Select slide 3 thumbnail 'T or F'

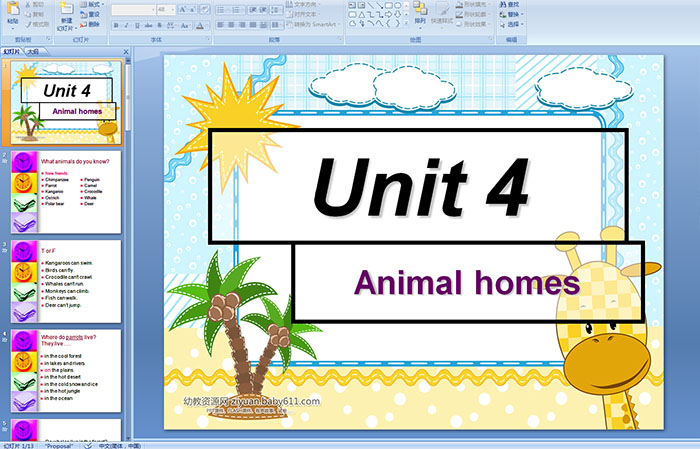pos(66,281)
